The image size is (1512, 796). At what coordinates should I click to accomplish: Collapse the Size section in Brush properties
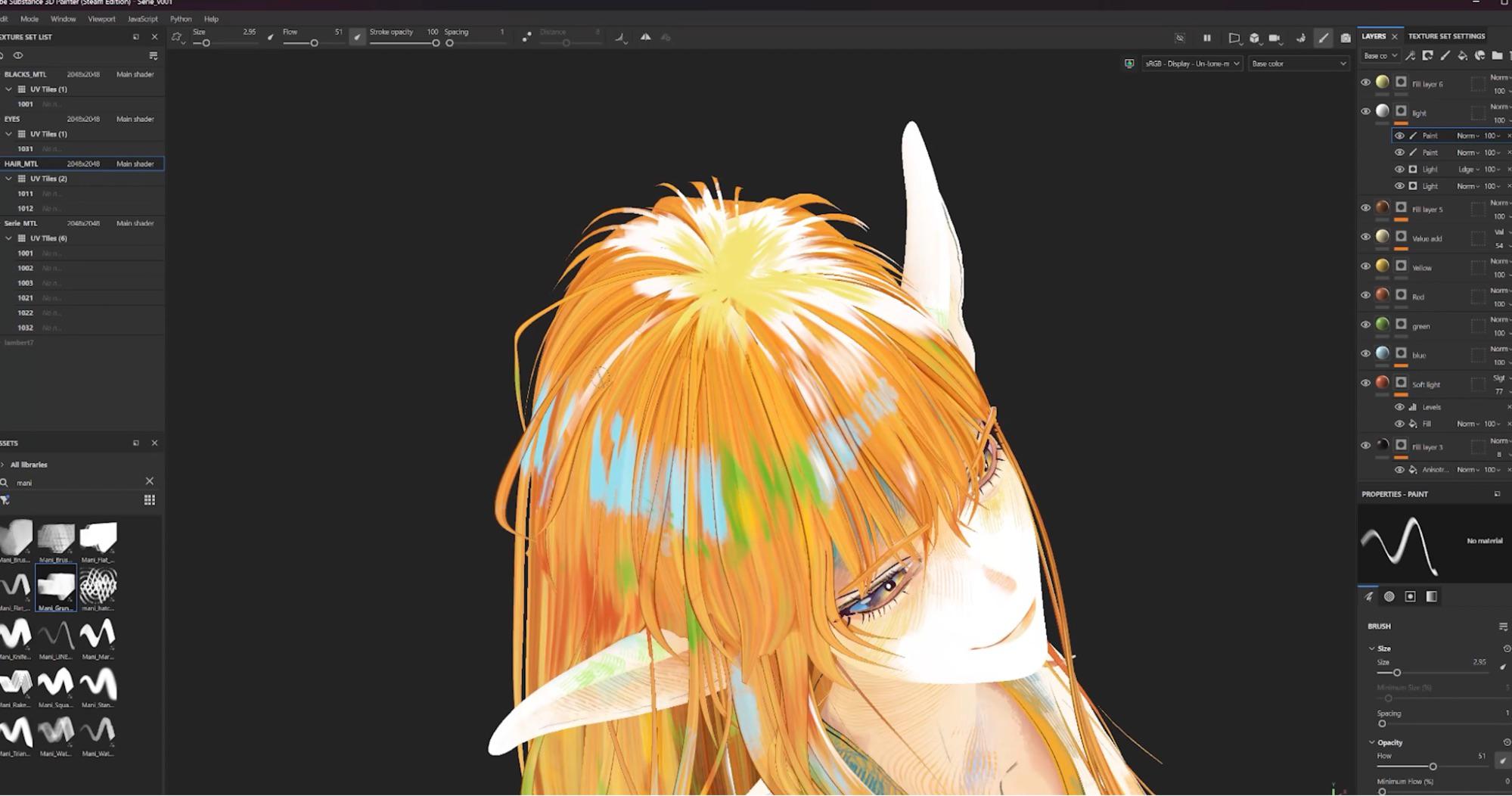[1372, 648]
